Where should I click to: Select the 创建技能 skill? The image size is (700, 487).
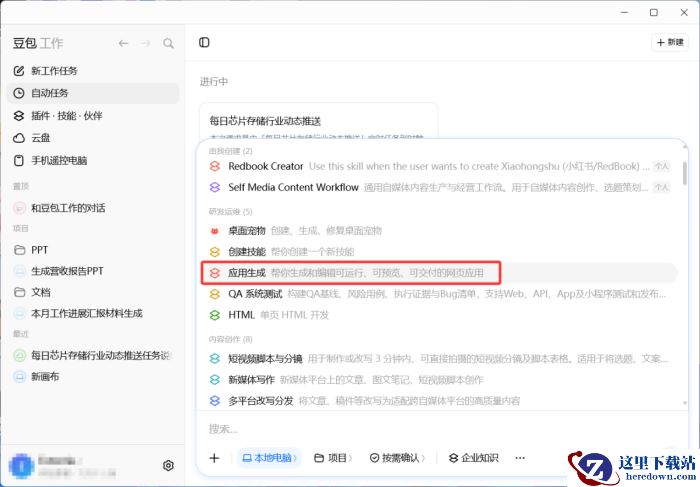(439, 252)
